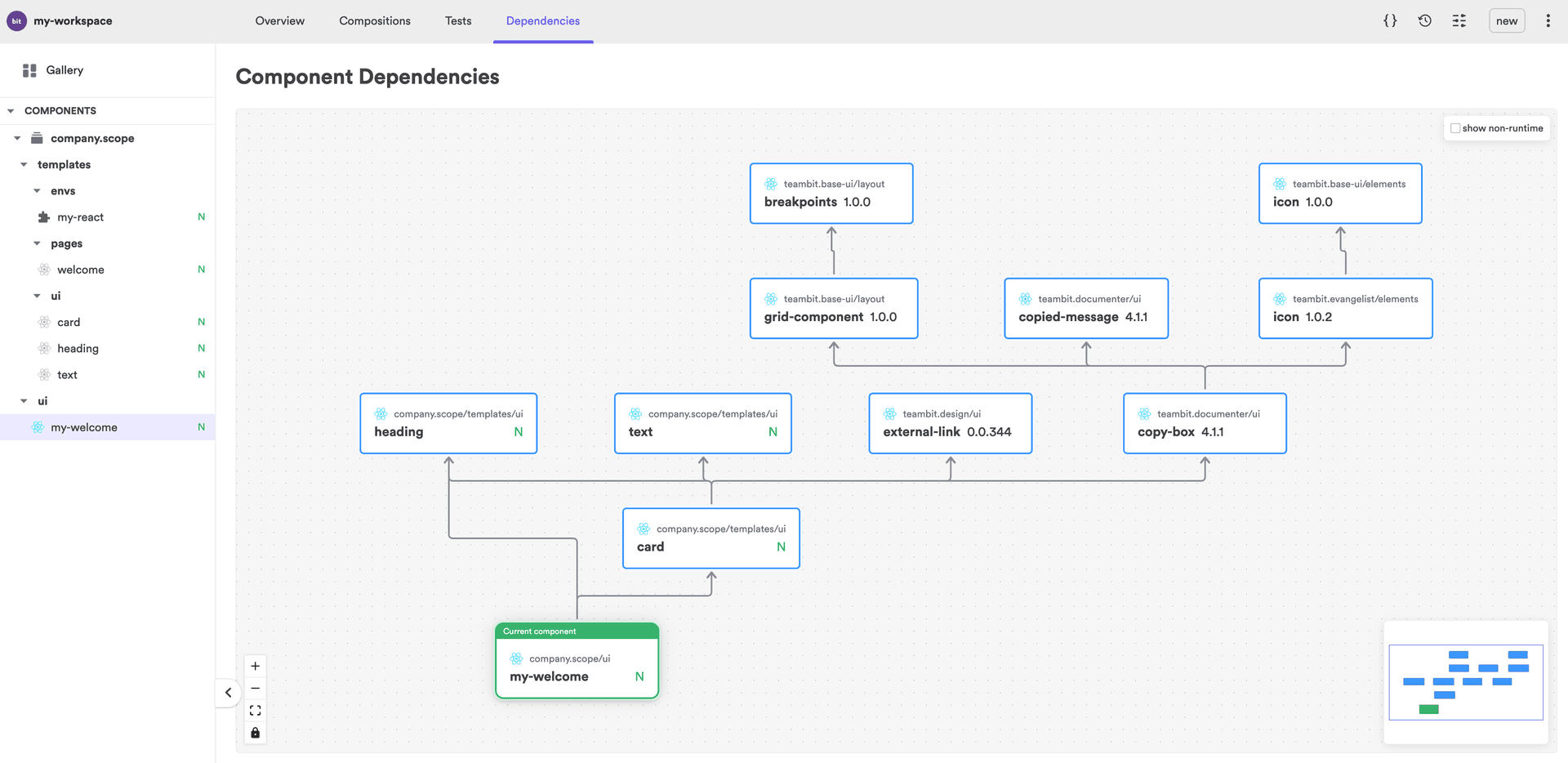Viewport: 1568px width, 763px height.
Task: Click the Gallery icon in the sidebar
Action: [29, 70]
